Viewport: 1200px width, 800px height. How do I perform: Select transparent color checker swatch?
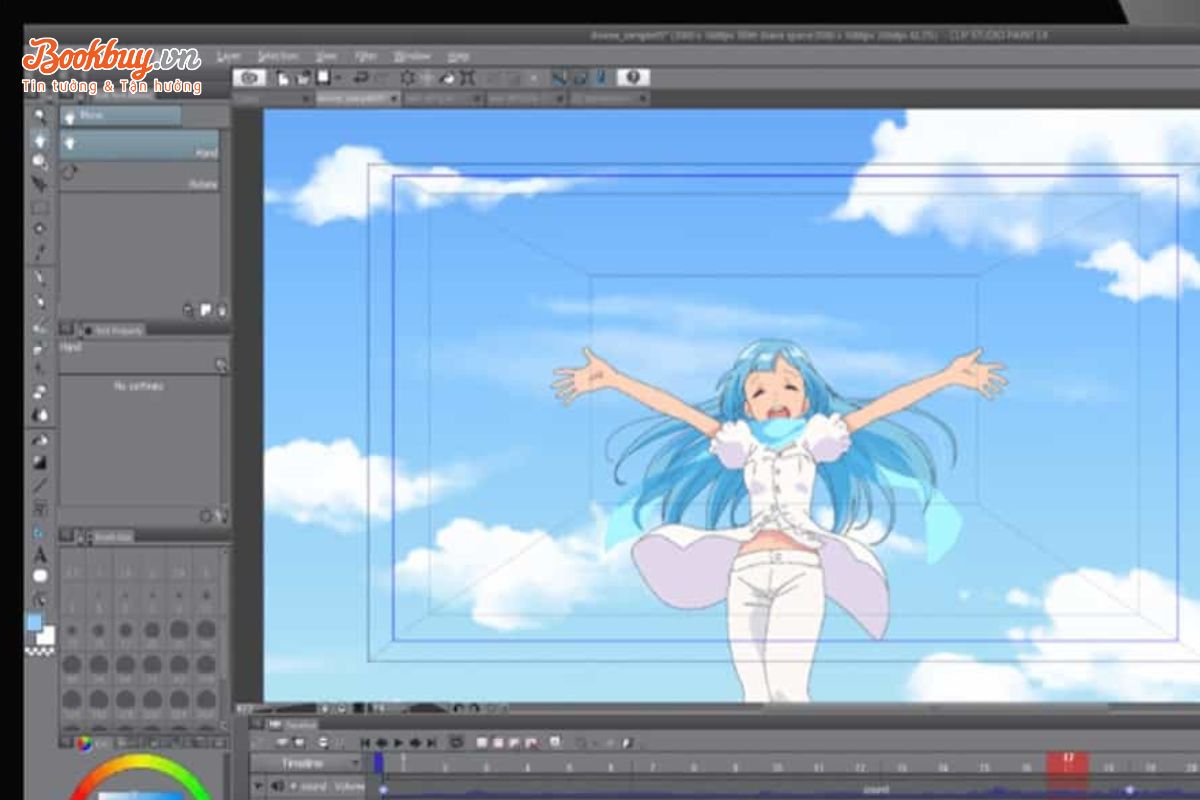[x=40, y=651]
